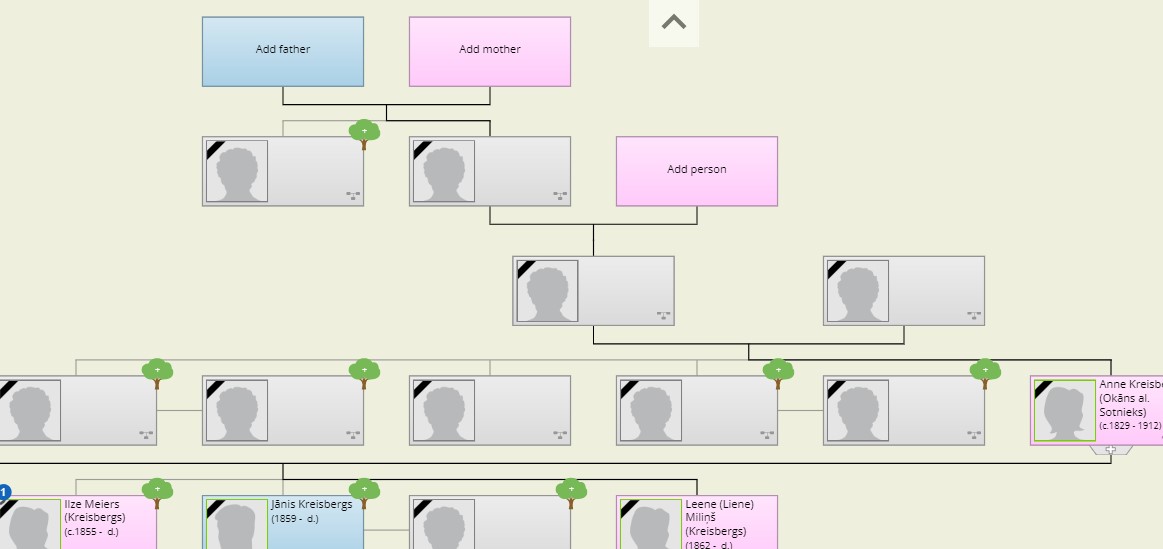Open blue notification badge on Ilze Meiers

(4, 492)
